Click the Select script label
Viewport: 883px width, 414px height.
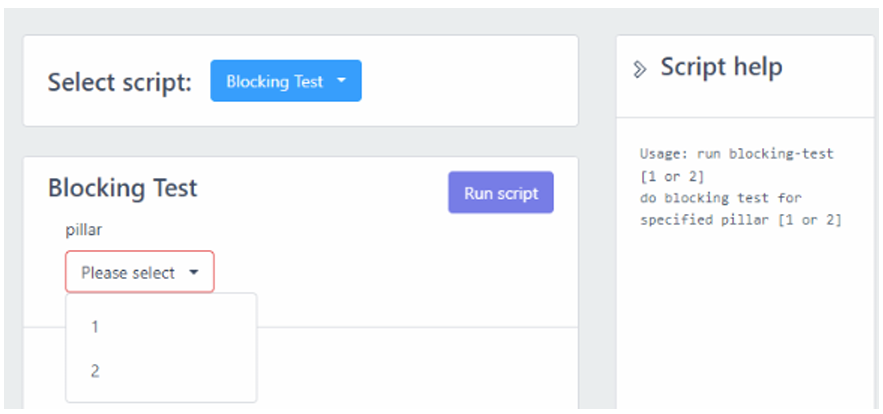(119, 82)
